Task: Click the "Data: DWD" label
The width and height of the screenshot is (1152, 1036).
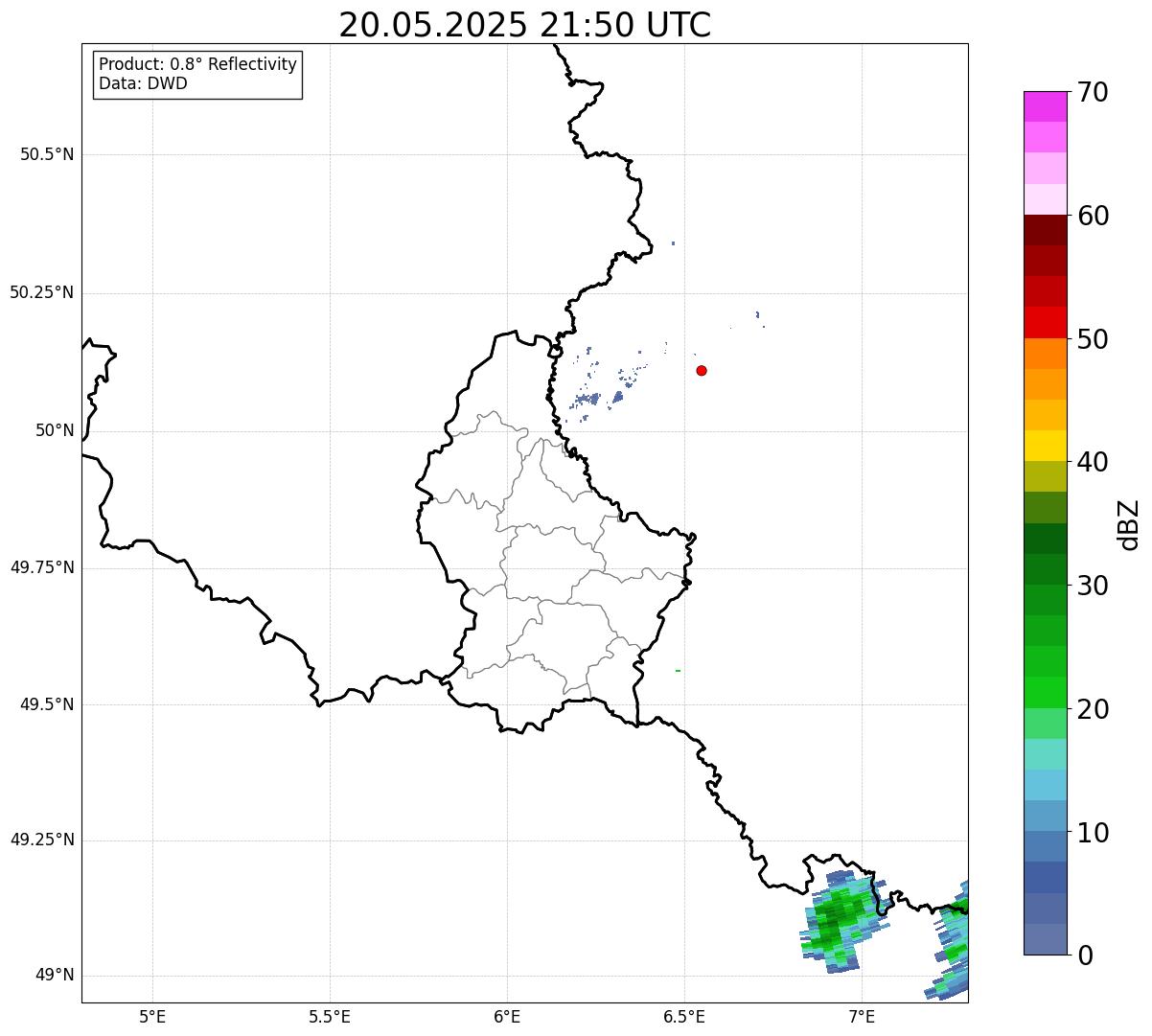Action: [144, 83]
